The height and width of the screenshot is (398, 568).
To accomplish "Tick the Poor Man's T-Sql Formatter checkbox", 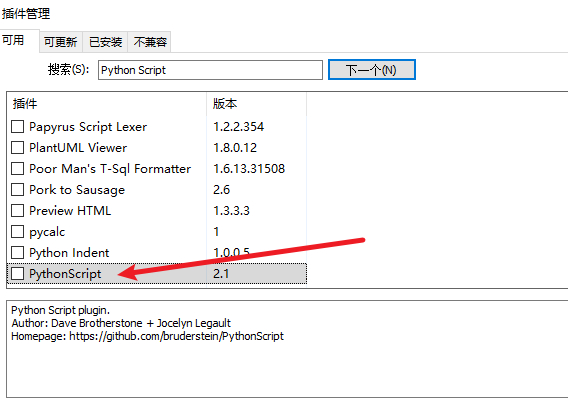I will click(17, 169).
